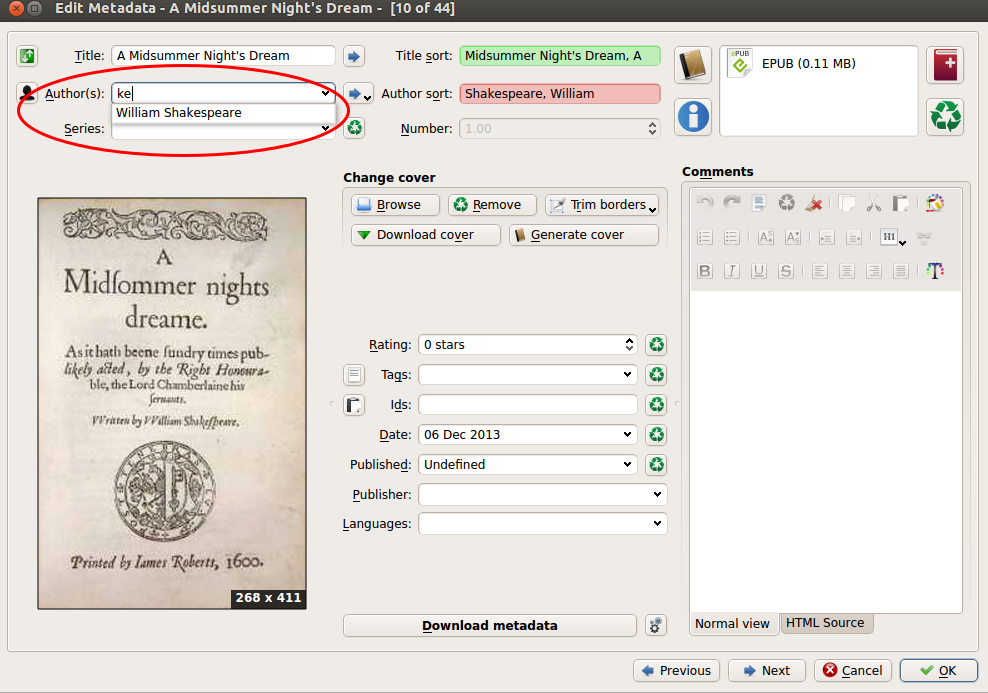Open download metadata configuration gear icon
988x693 pixels.
coord(656,626)
